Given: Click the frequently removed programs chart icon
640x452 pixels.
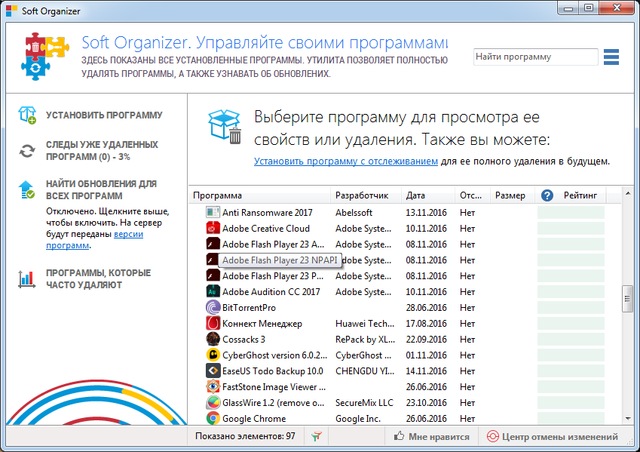Looking at the screenshot, I should (x=27, y=279).
